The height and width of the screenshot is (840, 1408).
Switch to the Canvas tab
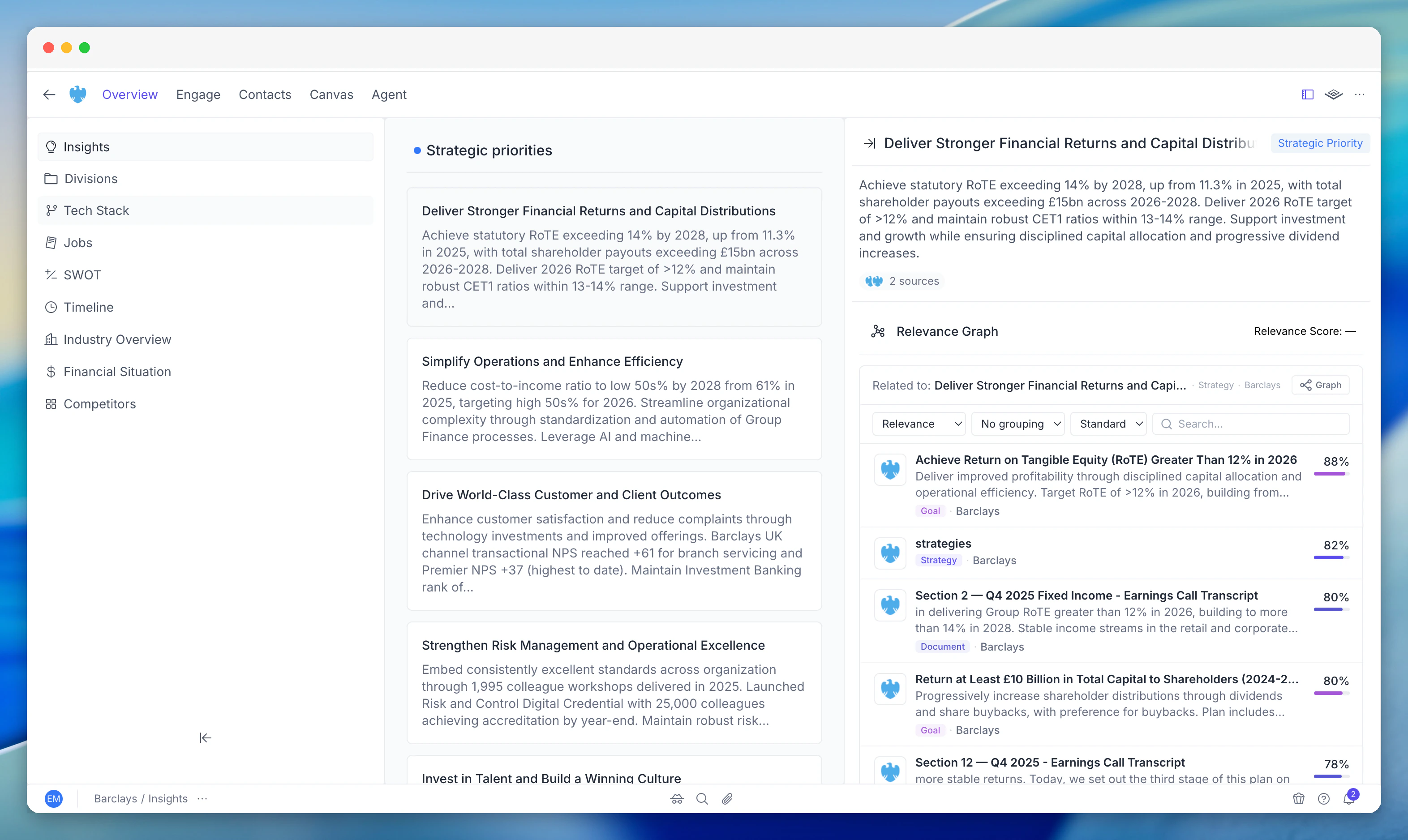click(331, 94)
